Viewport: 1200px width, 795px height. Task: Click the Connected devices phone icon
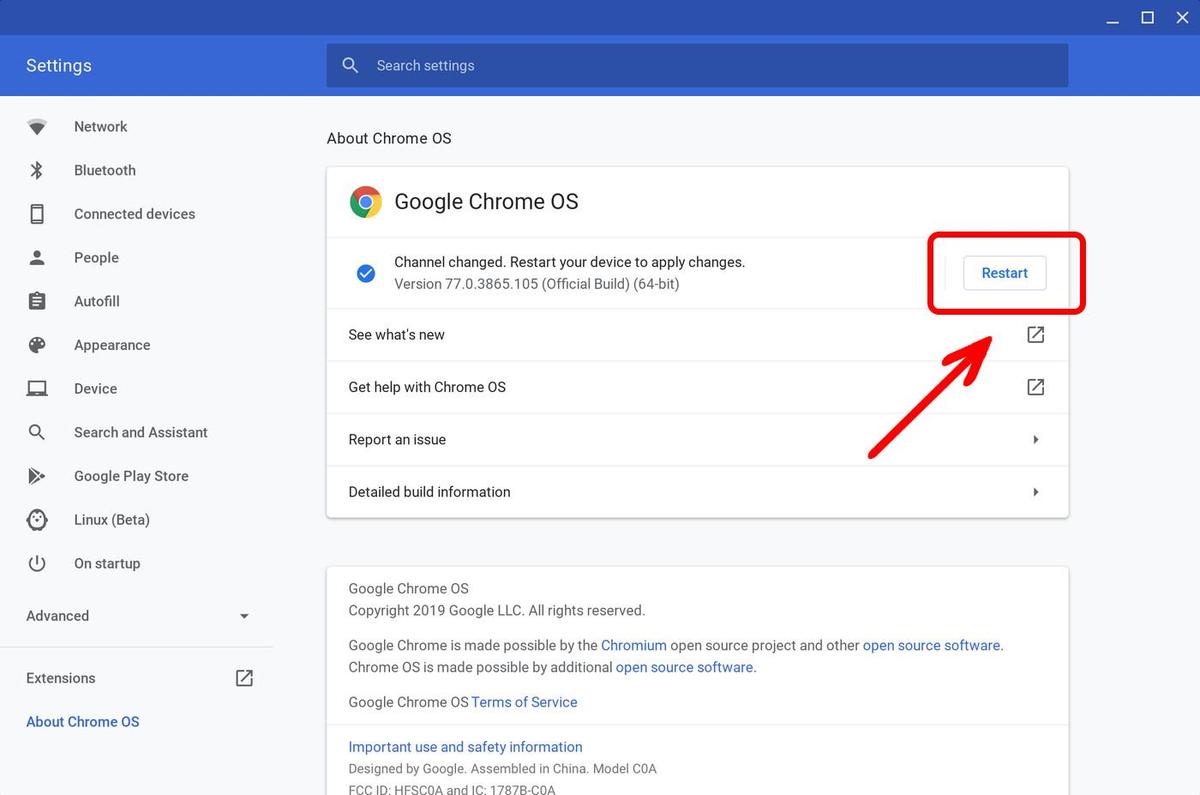[37, 214]
